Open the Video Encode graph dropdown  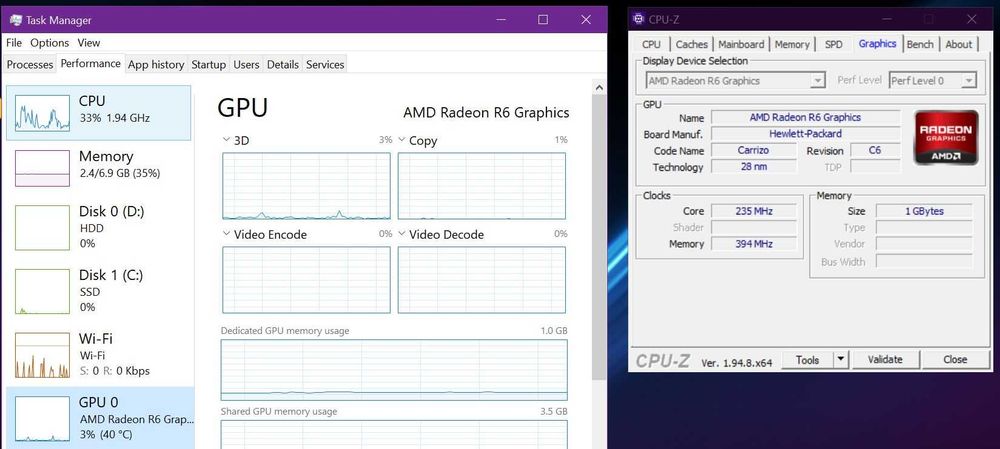pyautogui.click(x=226, y=234)
